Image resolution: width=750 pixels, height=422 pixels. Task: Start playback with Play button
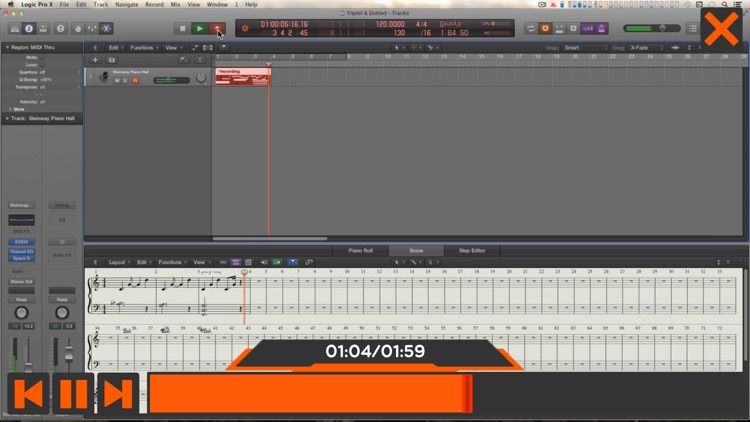199,29
